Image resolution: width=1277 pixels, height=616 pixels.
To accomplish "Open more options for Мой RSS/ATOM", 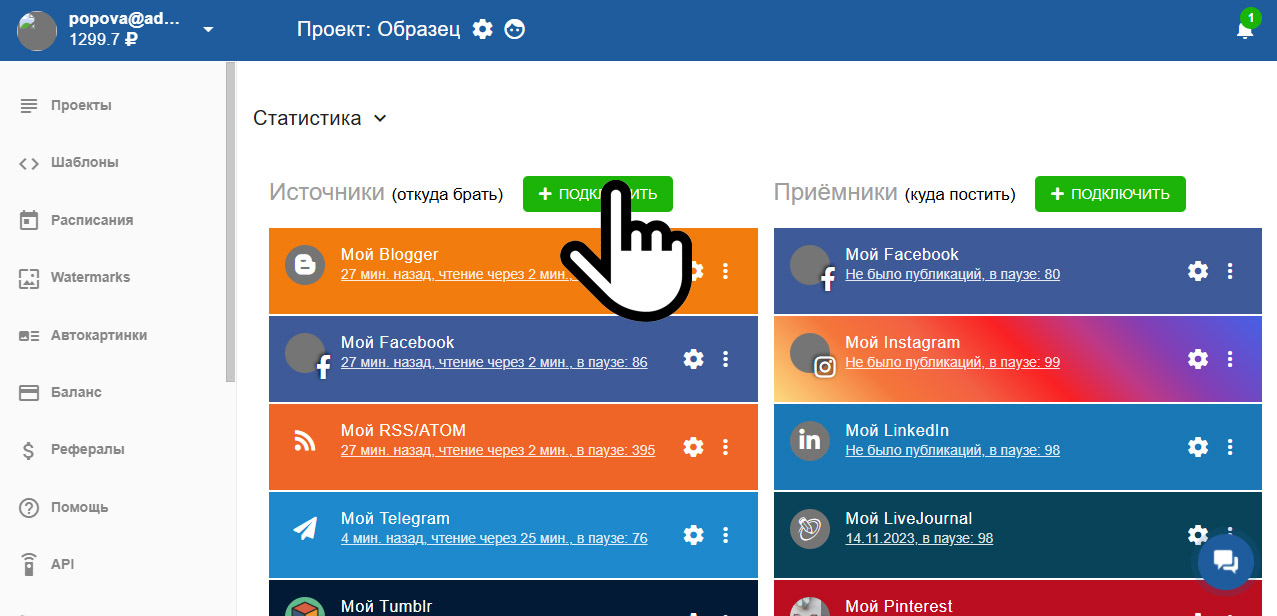I will 726,447.
